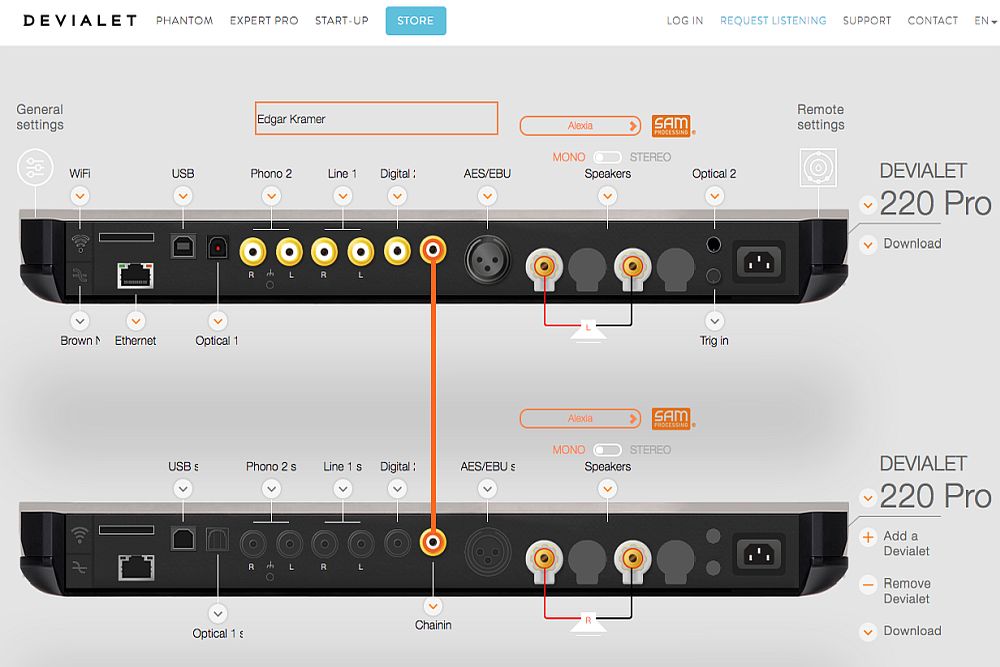Select the Ethernet port on upper amplifier
Viewport: 1000px width, 667px height.
pos(135,275)
